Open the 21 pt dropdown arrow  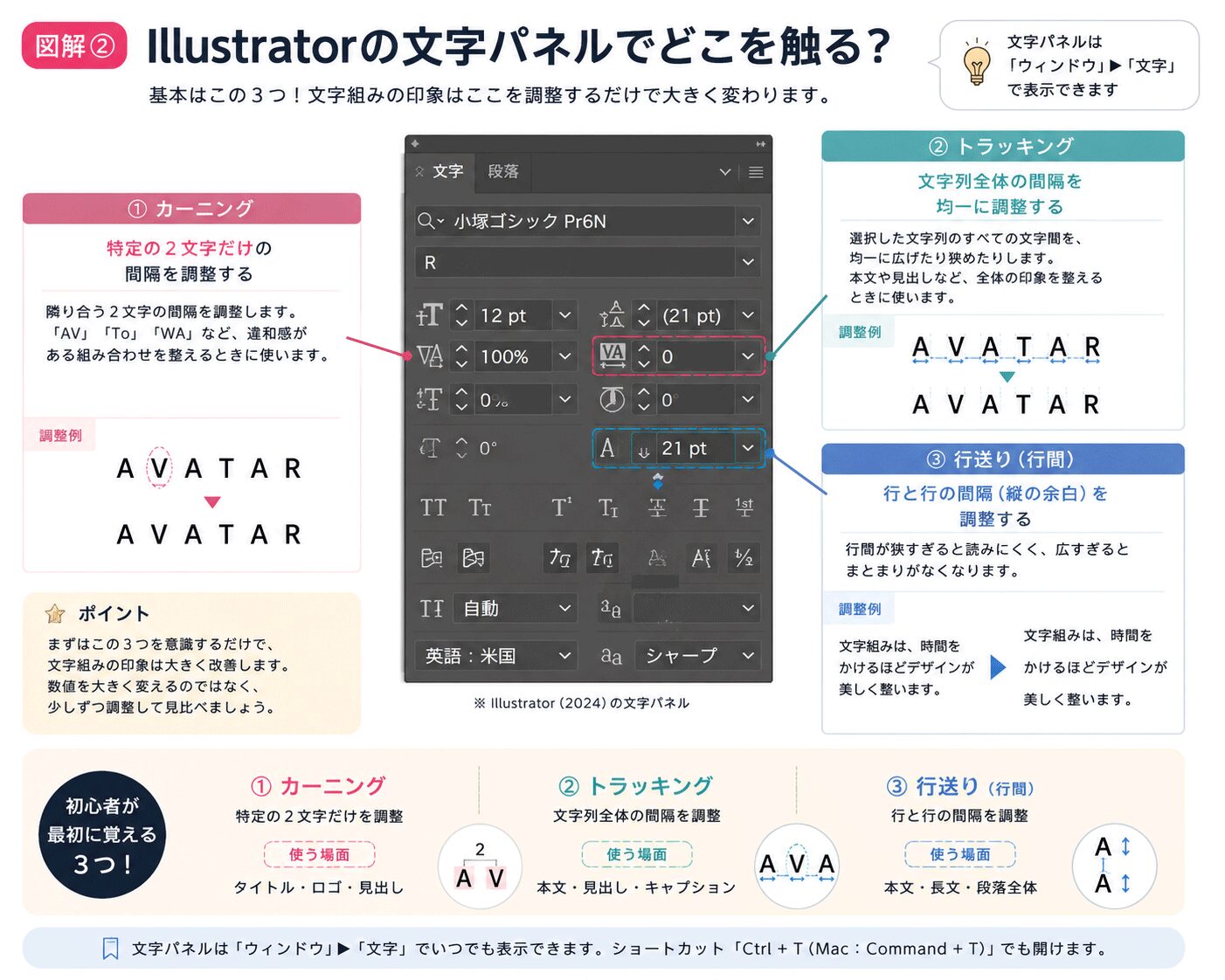point(748,448)
